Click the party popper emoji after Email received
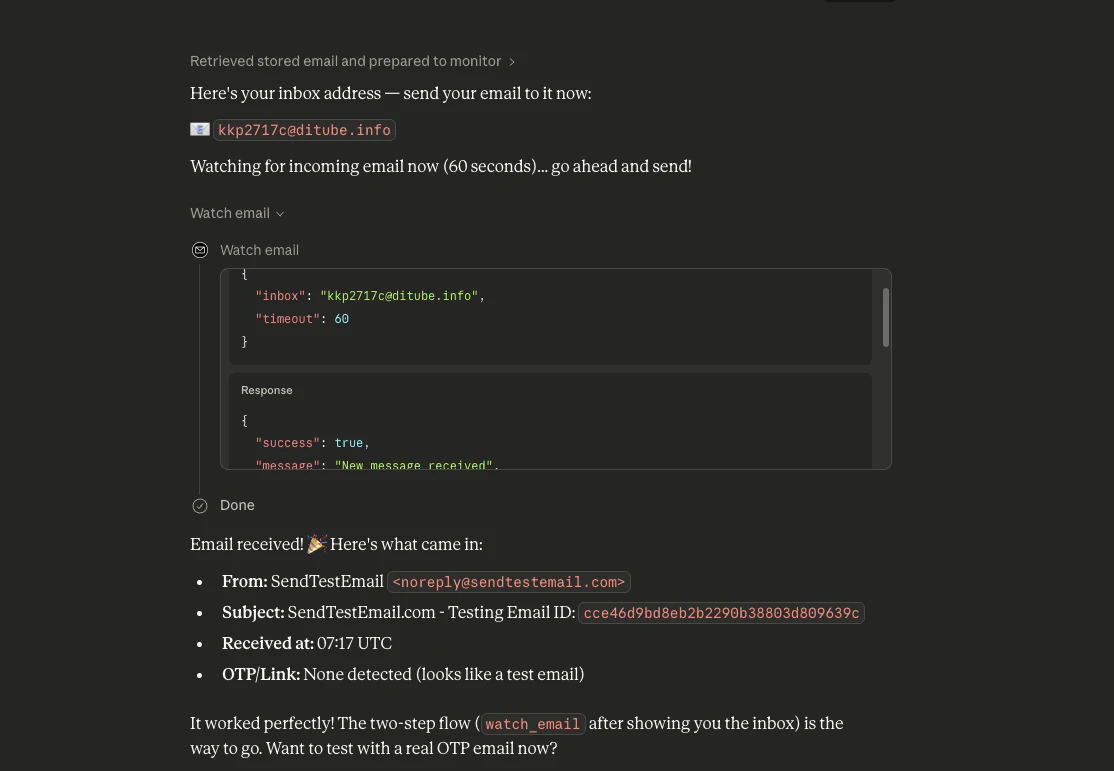This screenshot has height=771, width=1114. 317,544
